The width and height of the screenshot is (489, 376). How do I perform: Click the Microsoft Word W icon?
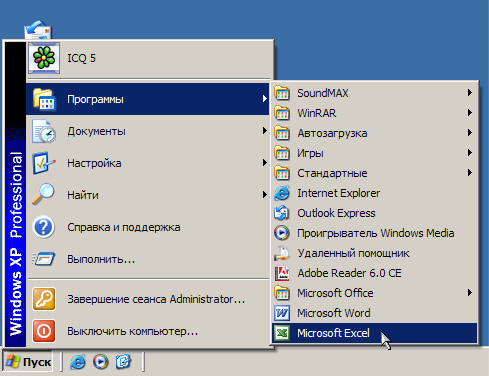coord(282,313)
